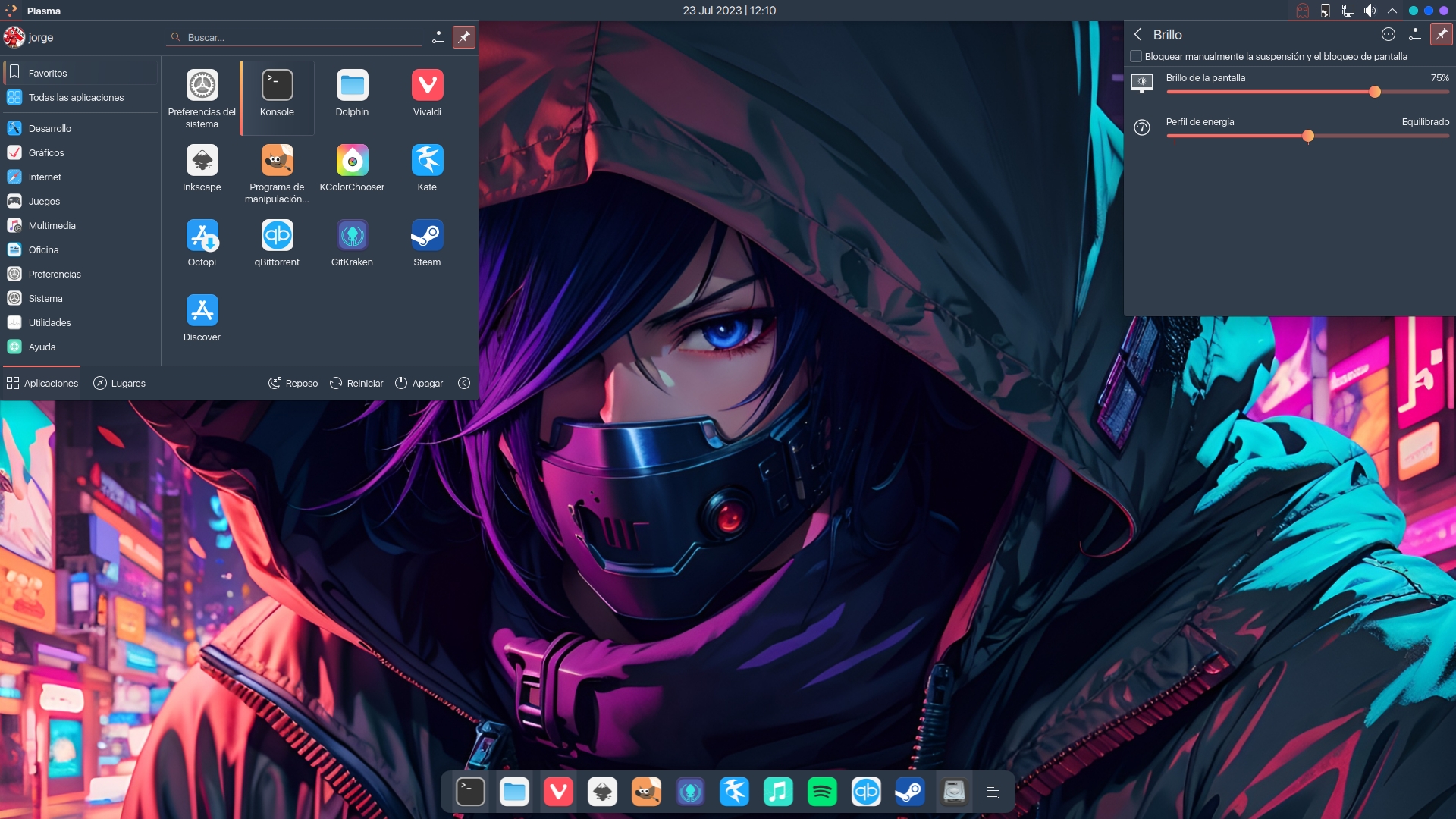The height and width of the screenshot is (819, 1456).
Task: Open the Brillo panel three-dots menu
Action: [1389, 34]
